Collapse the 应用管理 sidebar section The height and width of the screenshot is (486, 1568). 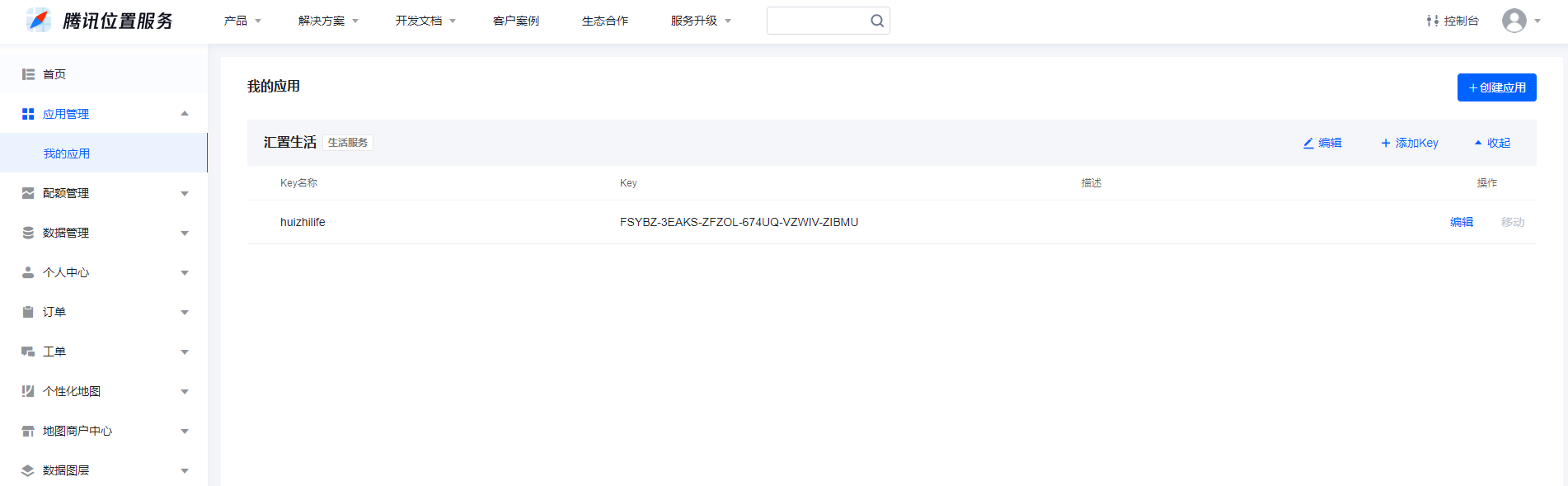point(185,114)
